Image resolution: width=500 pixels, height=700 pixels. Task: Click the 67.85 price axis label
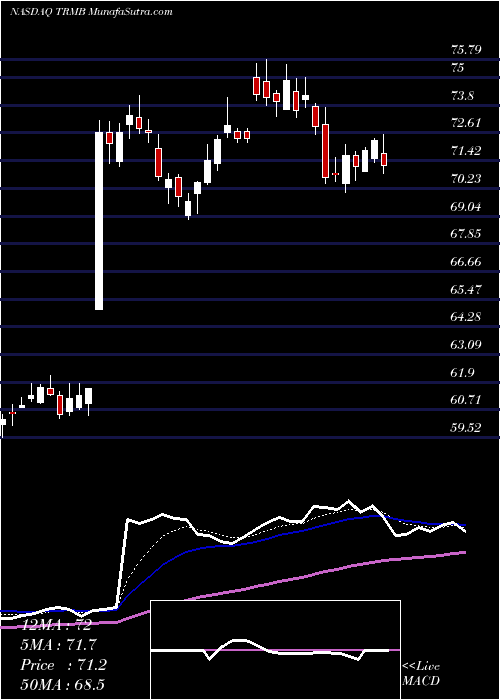(466, 234)
